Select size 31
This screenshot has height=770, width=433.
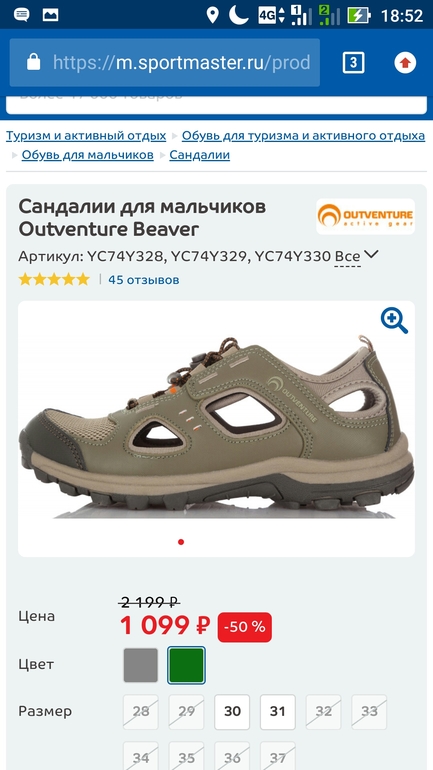tap(278, 712)
